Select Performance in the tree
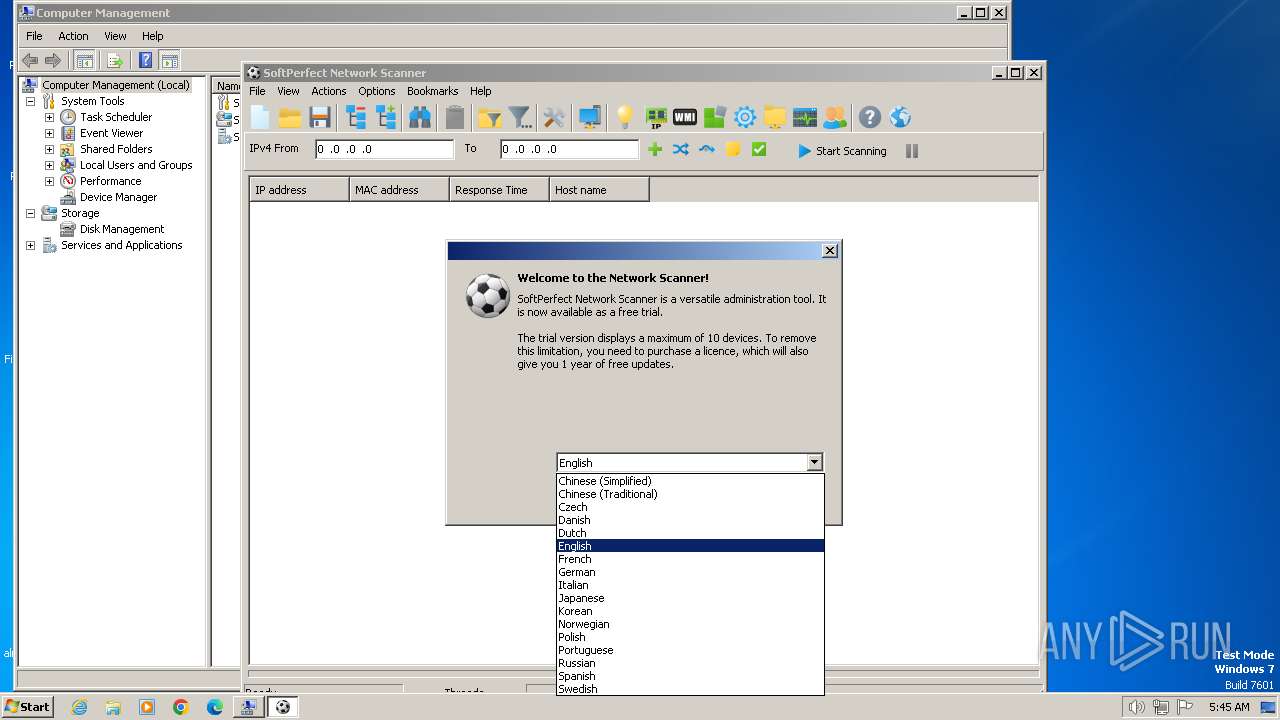The width and height of the screenshot is (1280, 720). [x=110, y=181]
